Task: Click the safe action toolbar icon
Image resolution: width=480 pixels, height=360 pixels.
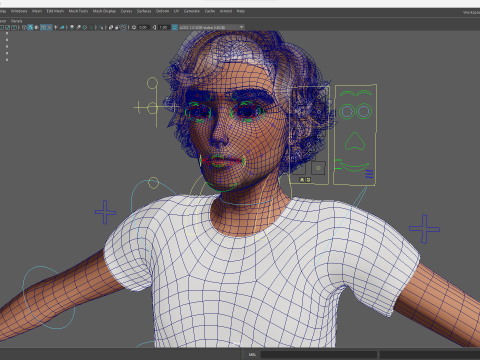Action: pyautogui.click(x=7, y=27)
